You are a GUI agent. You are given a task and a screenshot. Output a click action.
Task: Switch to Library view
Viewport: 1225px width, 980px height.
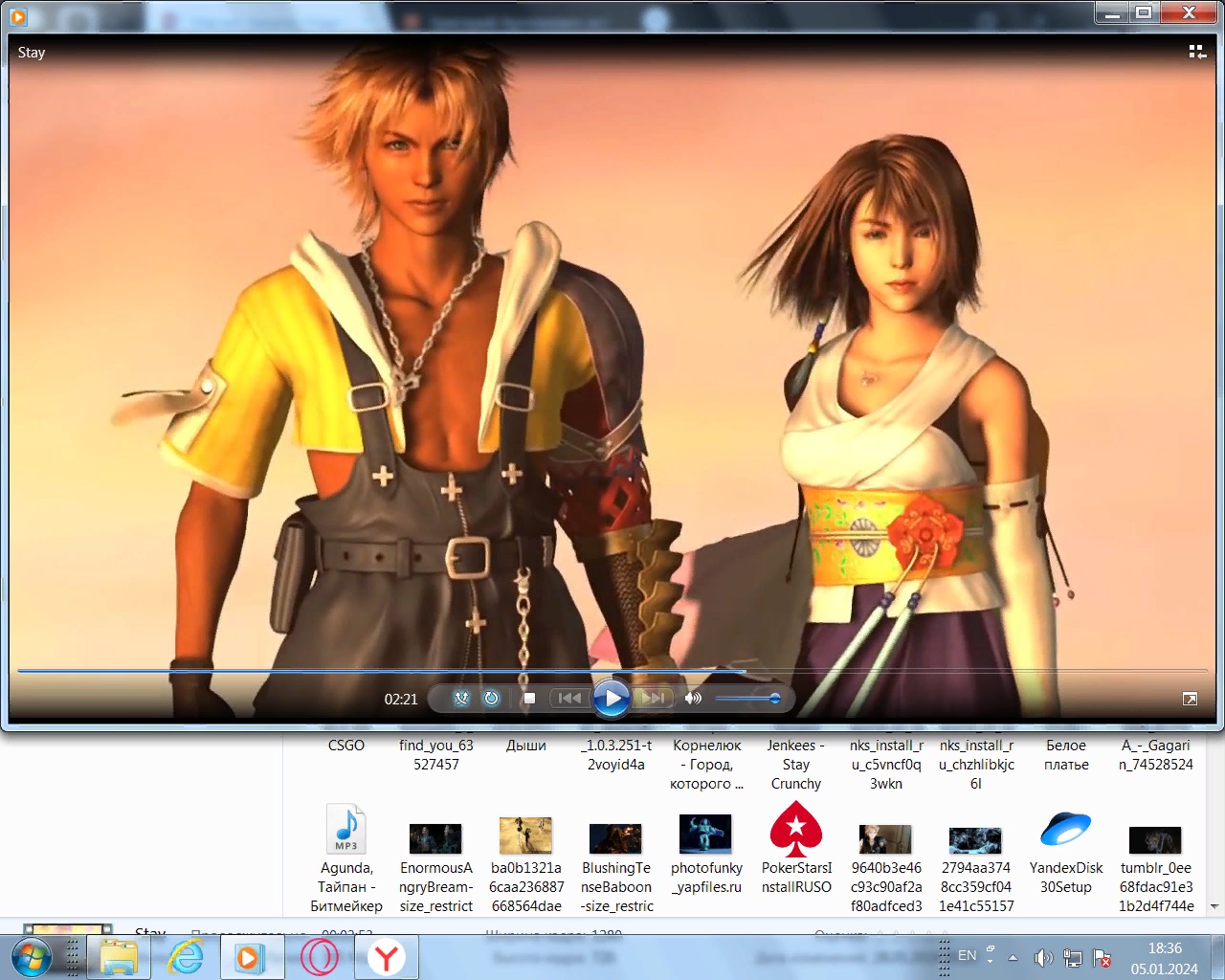tap(1197, 52)
